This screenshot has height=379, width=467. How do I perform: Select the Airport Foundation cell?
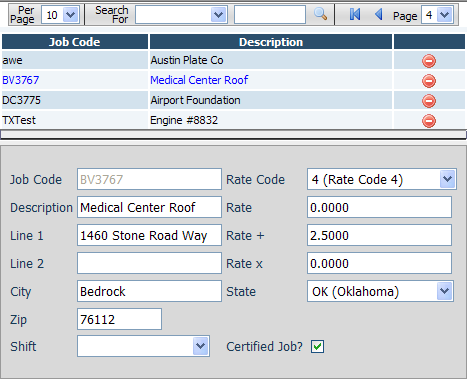[x=271, y=100]
